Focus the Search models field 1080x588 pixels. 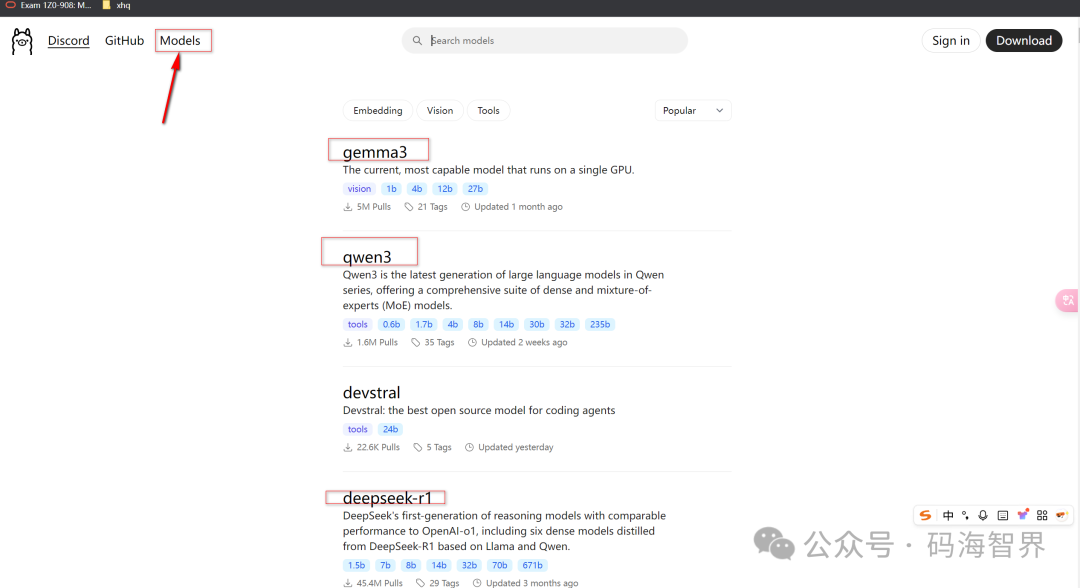(544, 41)
